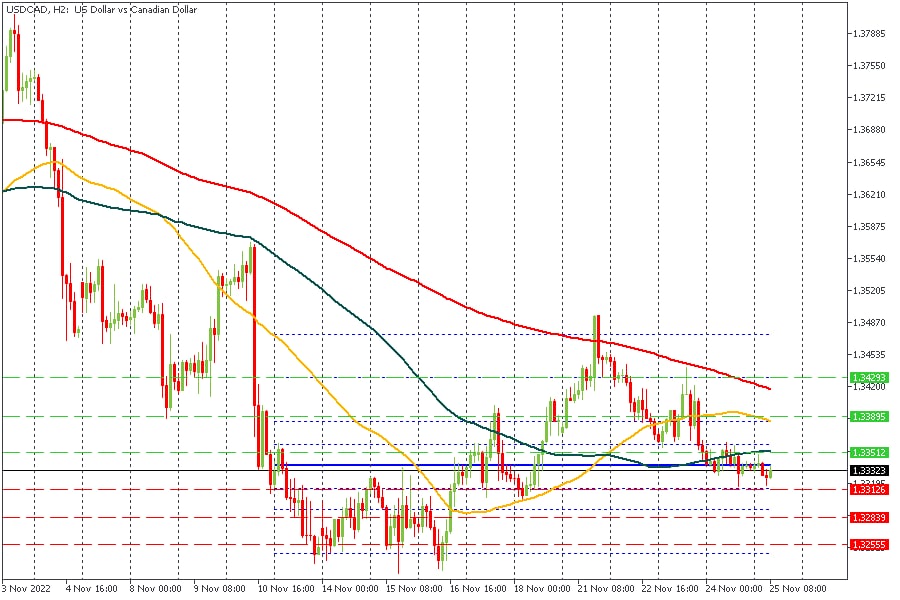Click the 15 Nov 08:00 time label
The height and width of the screenshot is (600, 900).
(x=414, y=589)
